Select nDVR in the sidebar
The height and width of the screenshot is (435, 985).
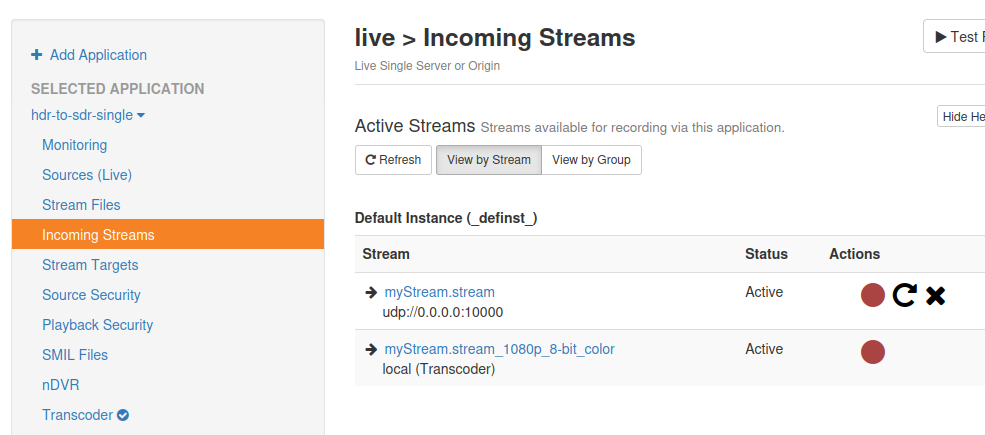tap(60, 385)
